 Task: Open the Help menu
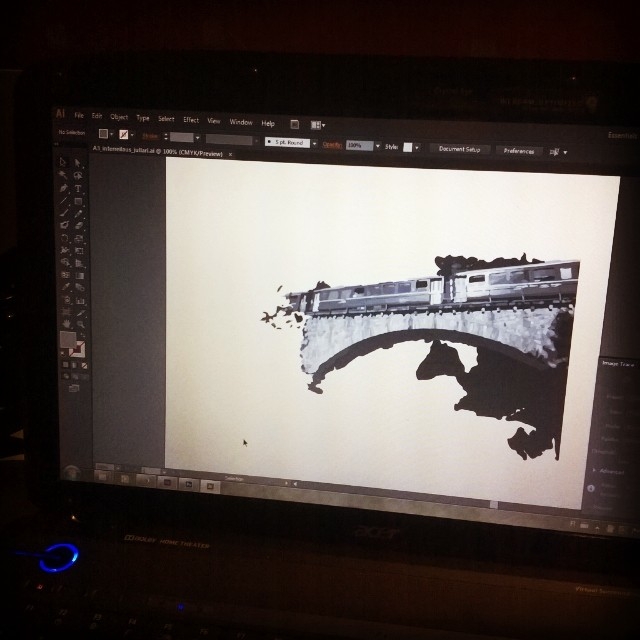click(x=268, y=123)
